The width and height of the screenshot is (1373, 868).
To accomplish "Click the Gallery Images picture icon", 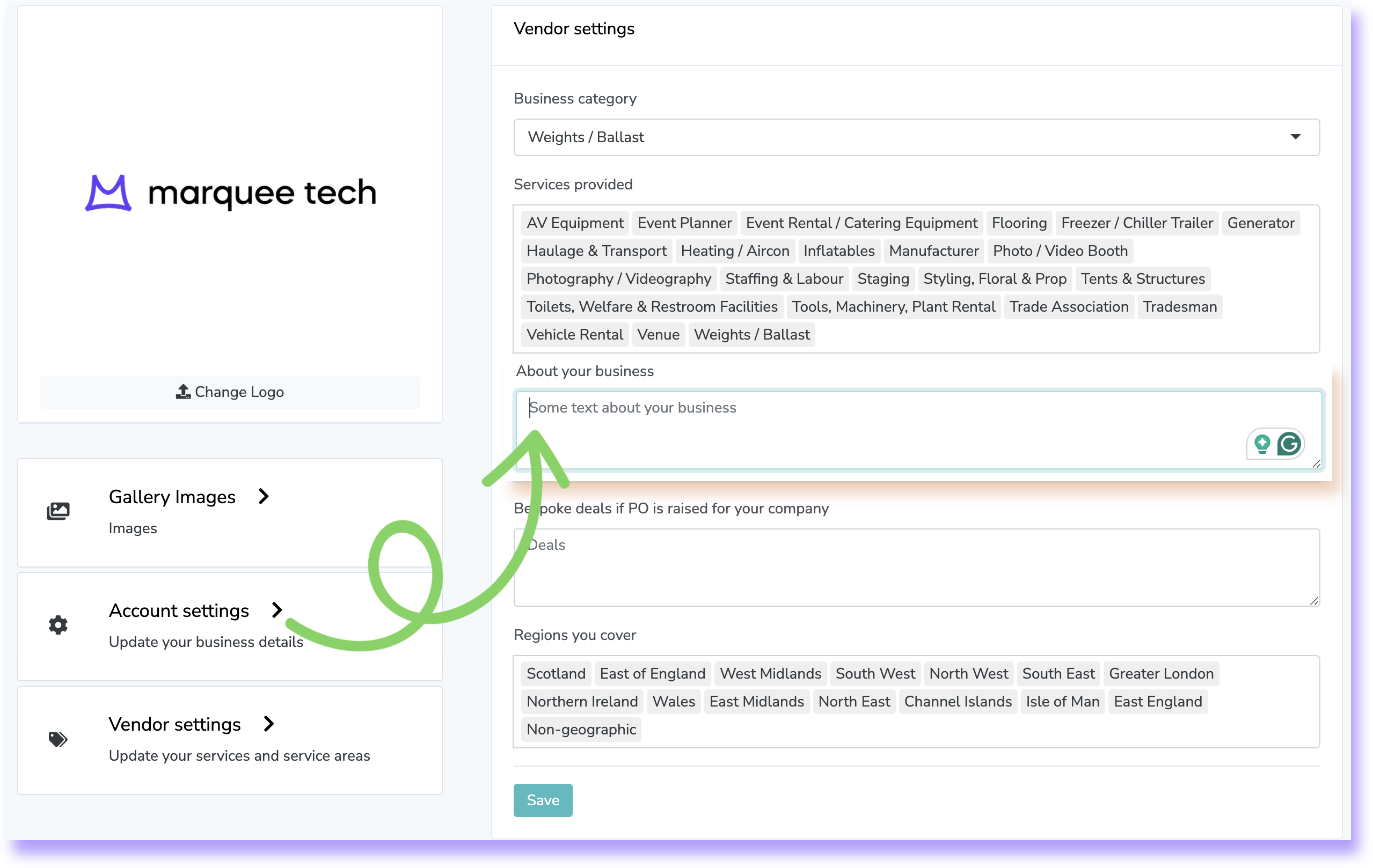I will [x=57, y=511].
